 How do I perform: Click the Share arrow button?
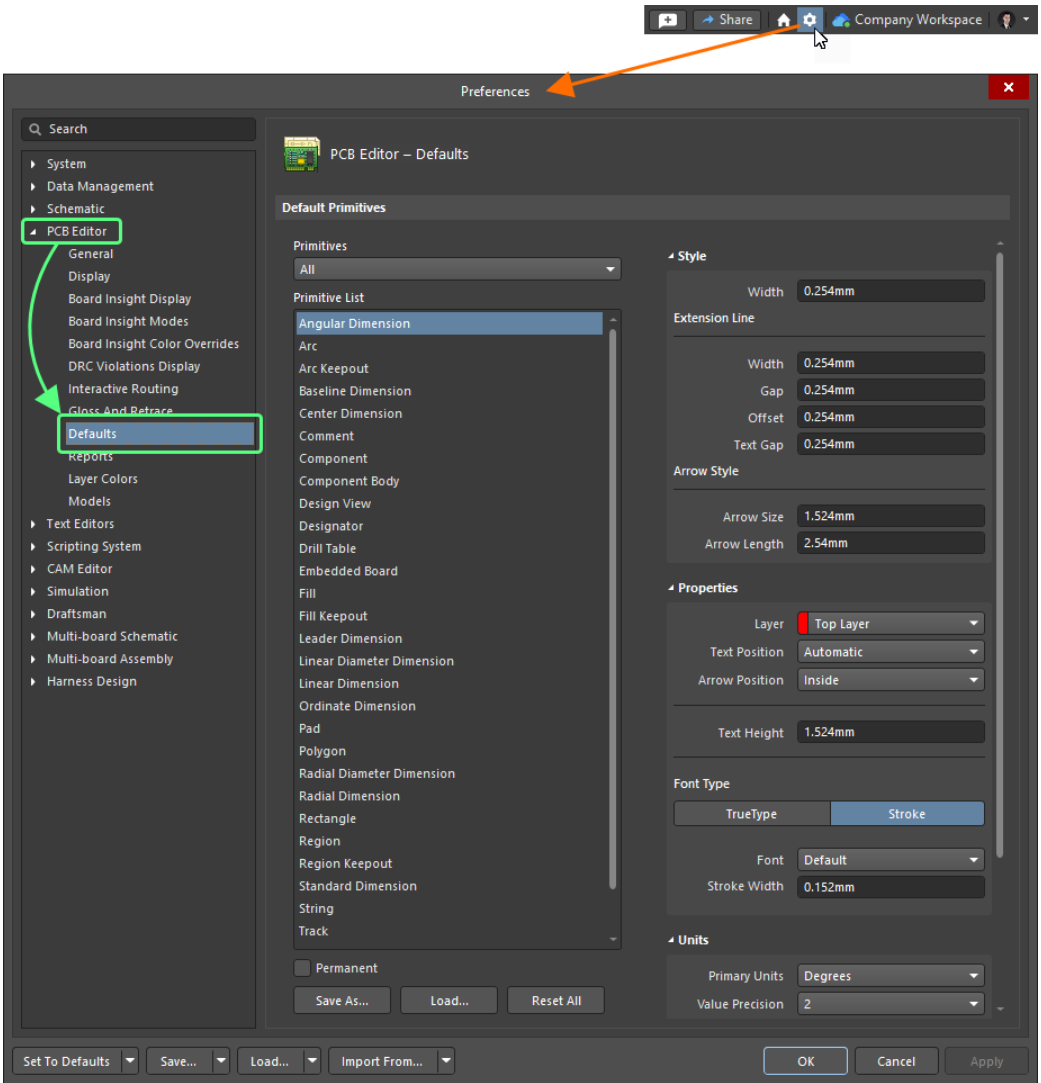[725, 20]
